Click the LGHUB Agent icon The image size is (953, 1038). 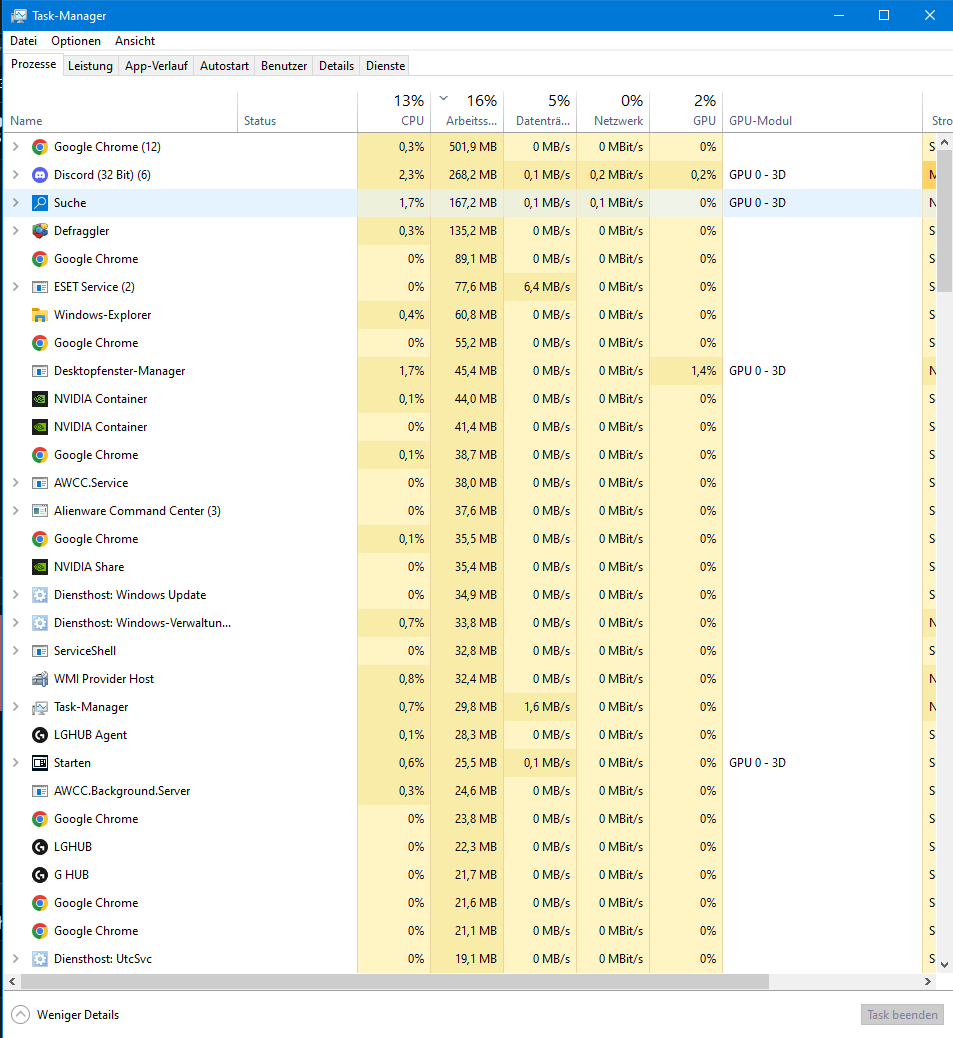click(x=40, y=735)
